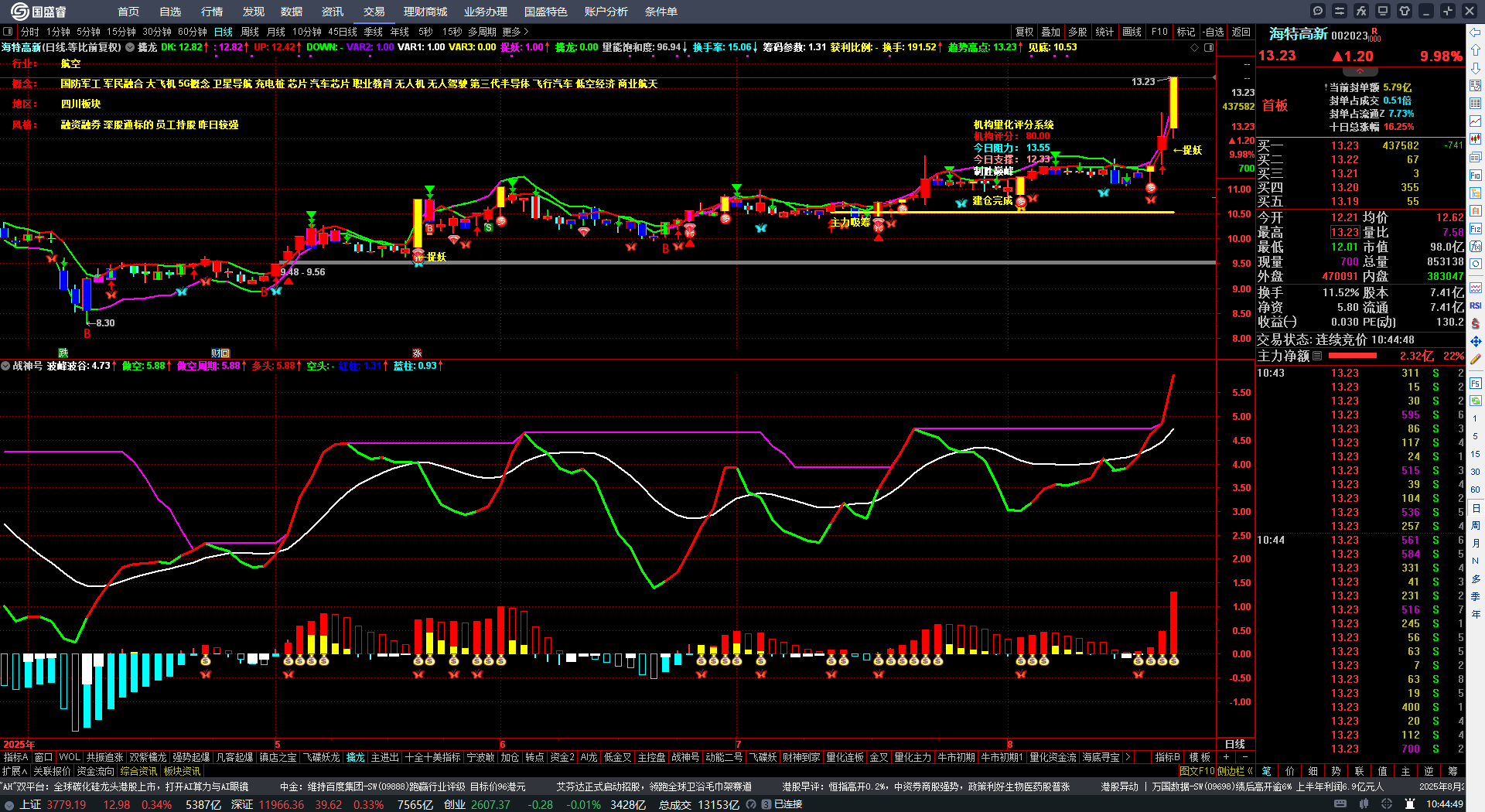
Task: Collapse the small red arrow under stock price
Action: (x=1360, y=70)
